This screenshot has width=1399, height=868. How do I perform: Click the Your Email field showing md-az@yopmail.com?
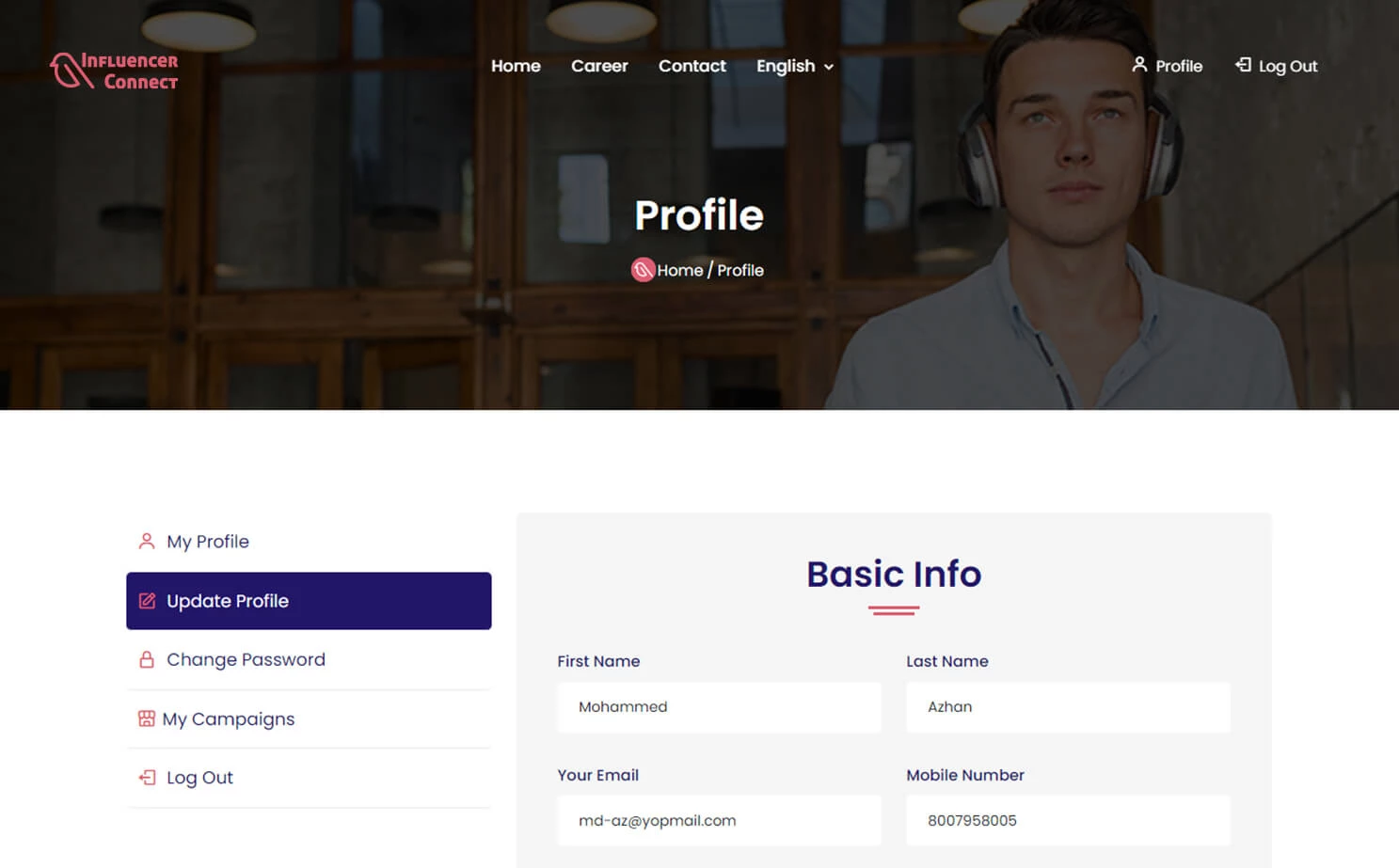pos(718,820)
